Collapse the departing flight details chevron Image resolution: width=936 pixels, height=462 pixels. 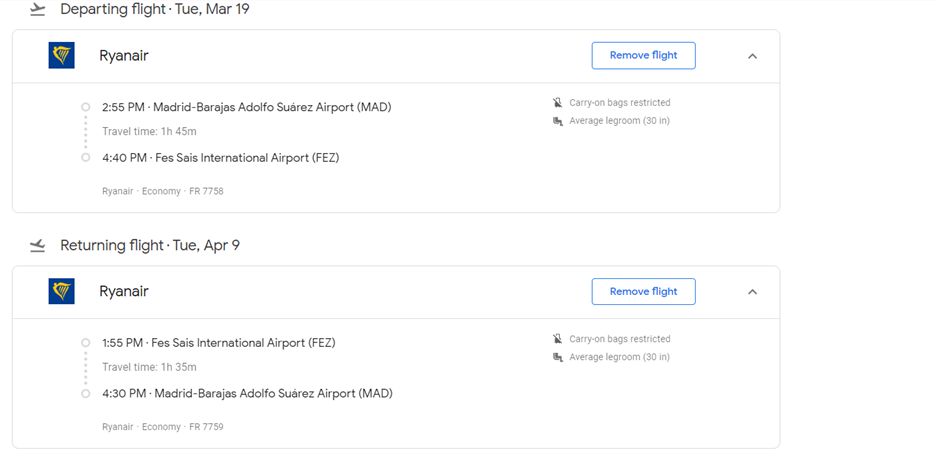[x=752, y=56]
